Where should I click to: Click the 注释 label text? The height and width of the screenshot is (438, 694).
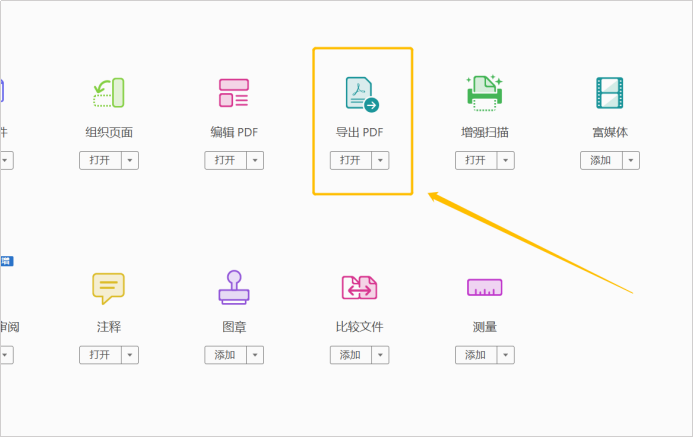(x=109, y=327)
